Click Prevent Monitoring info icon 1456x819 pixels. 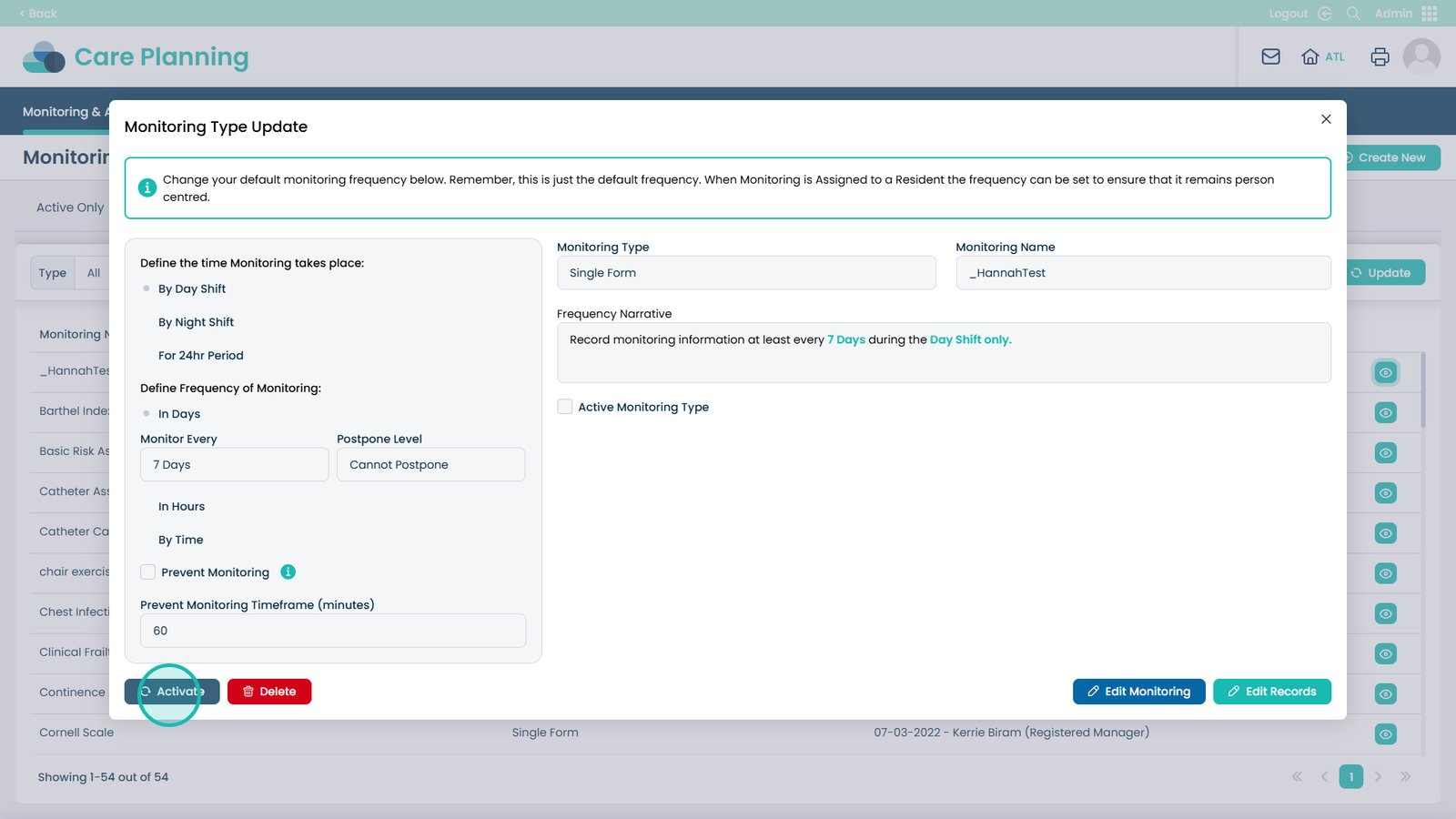(x=288, y=572)
